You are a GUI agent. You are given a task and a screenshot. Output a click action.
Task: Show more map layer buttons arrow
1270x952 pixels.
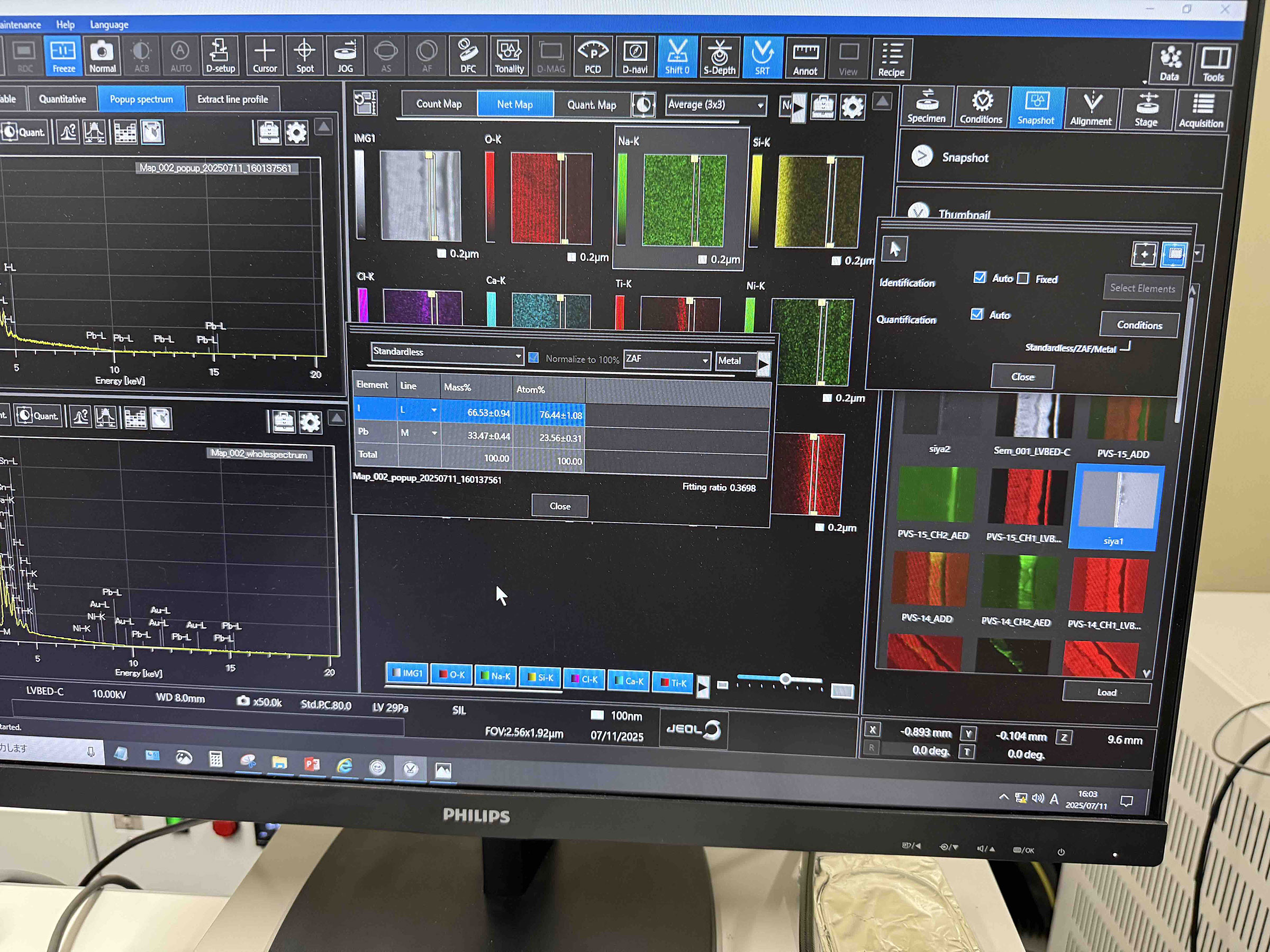coord(703,686)
